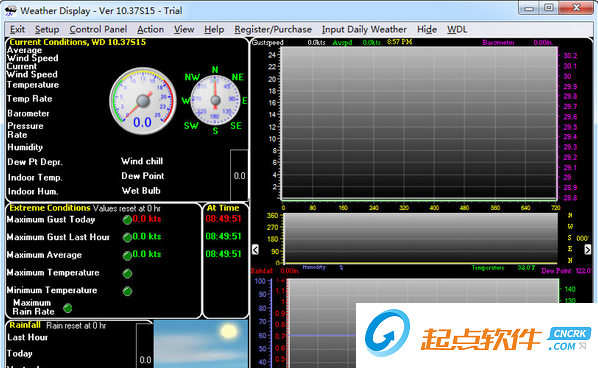Open the Control Panel menu
598x368 pixels.
98,29
